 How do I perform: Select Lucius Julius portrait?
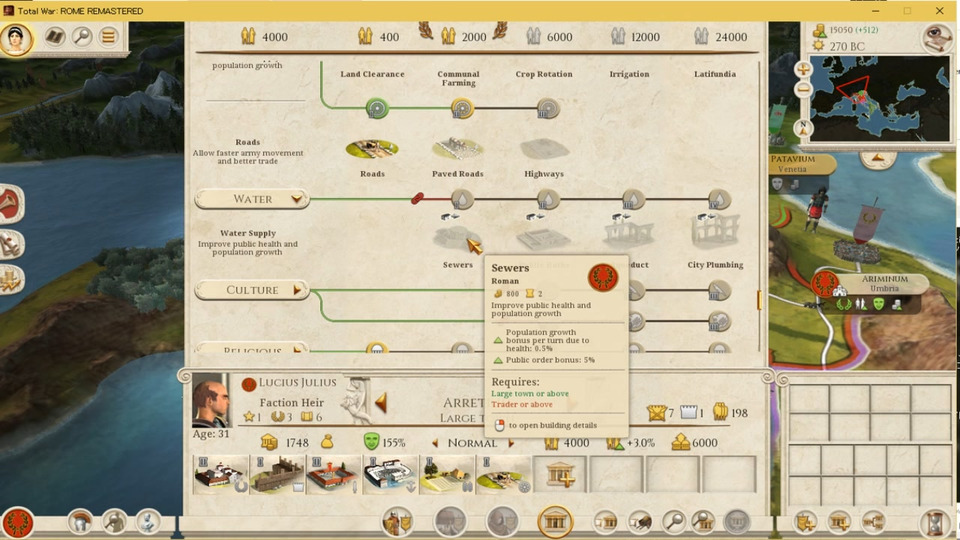coord(211,400)
